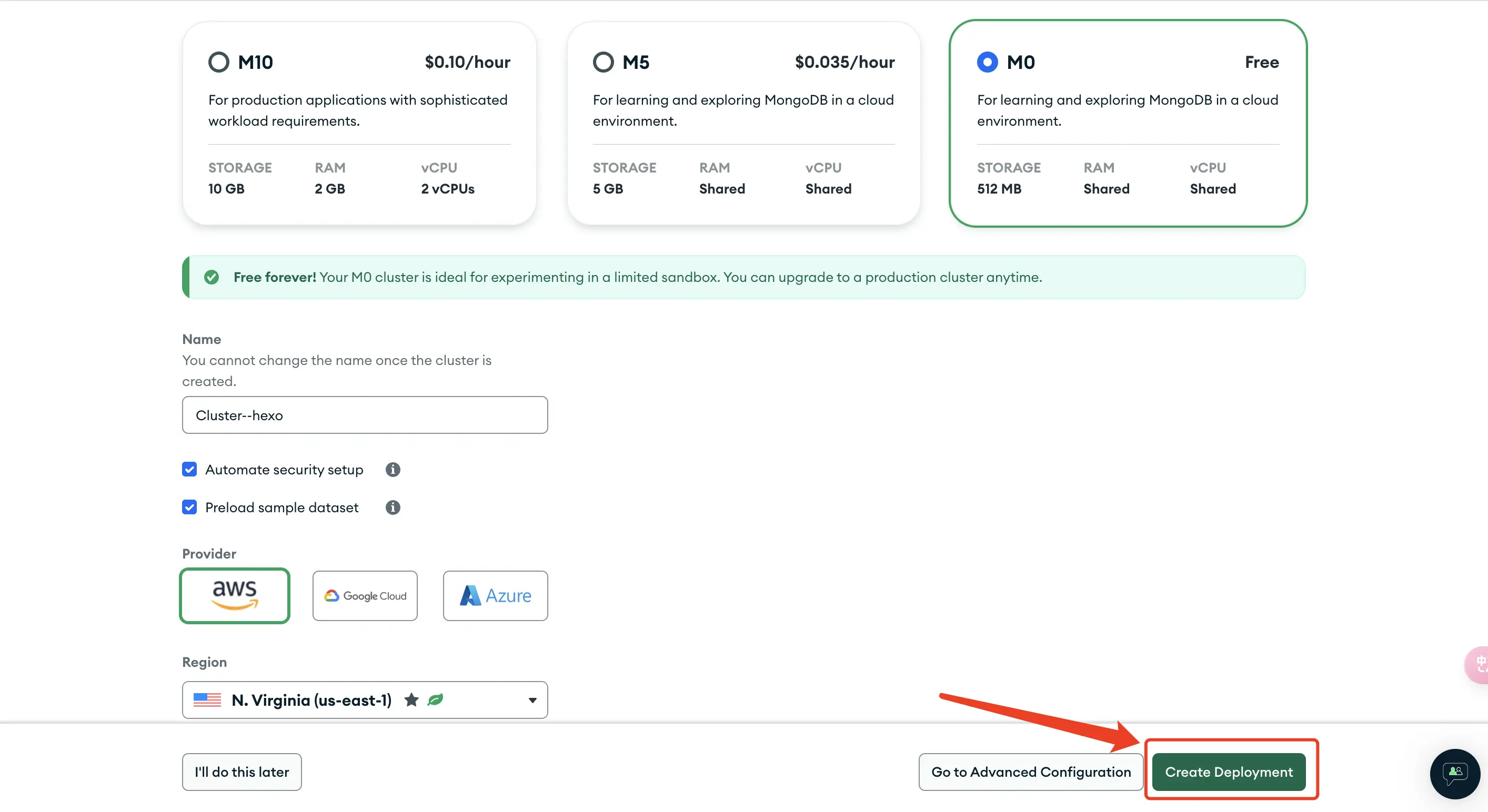This screenshot has height=812, width=1488.
Task: Click the 512 MB storage value
Action: 999,189
